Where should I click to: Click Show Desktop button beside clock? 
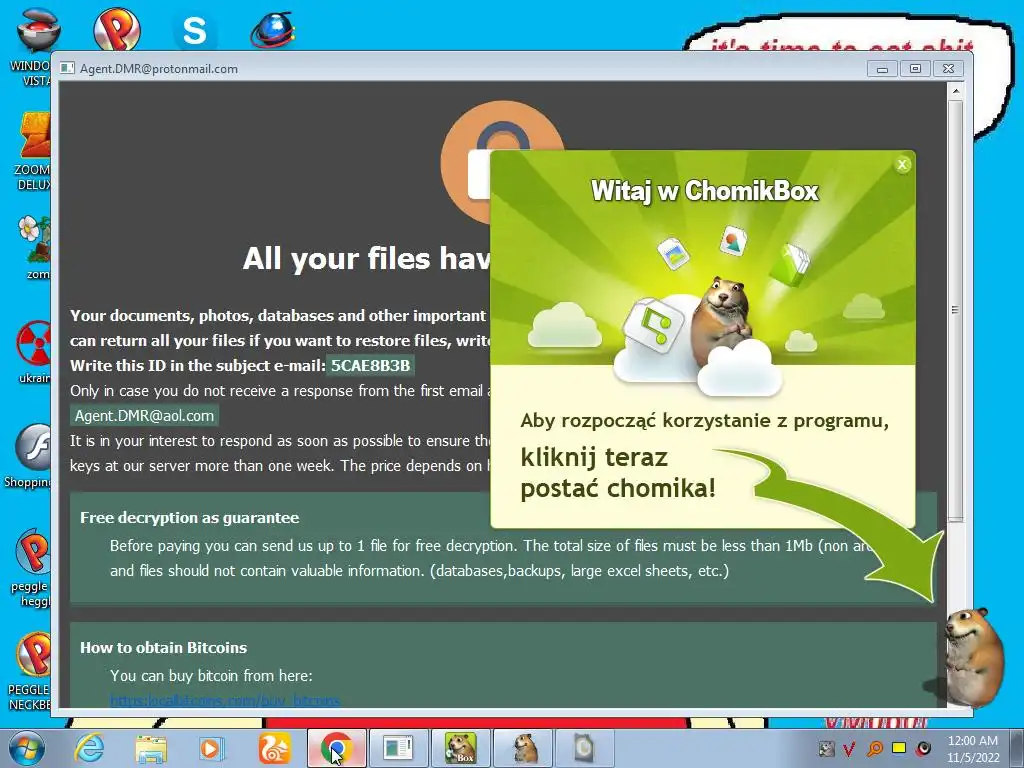(1017, 748)
